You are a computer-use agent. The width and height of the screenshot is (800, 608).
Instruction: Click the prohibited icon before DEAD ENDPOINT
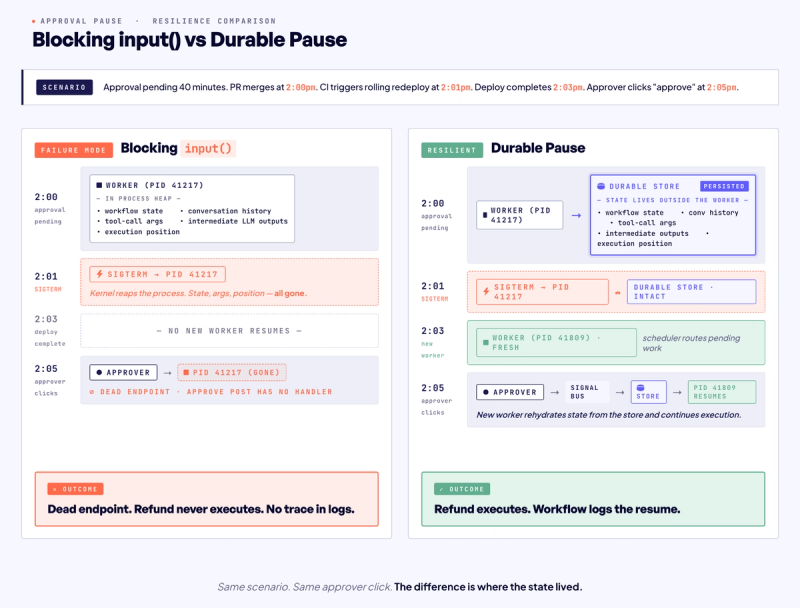click(x=92, y=392)
